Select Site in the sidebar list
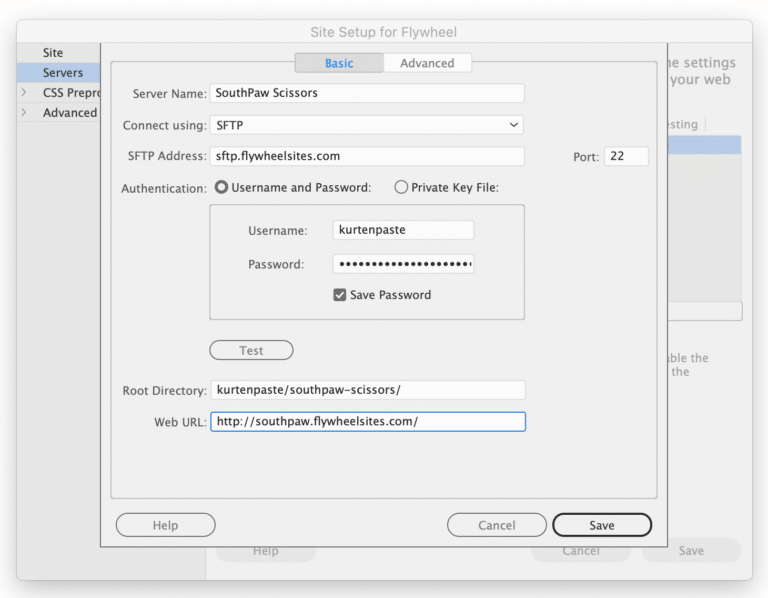This screenshot has width=768, height=598. tap(53, 53)
